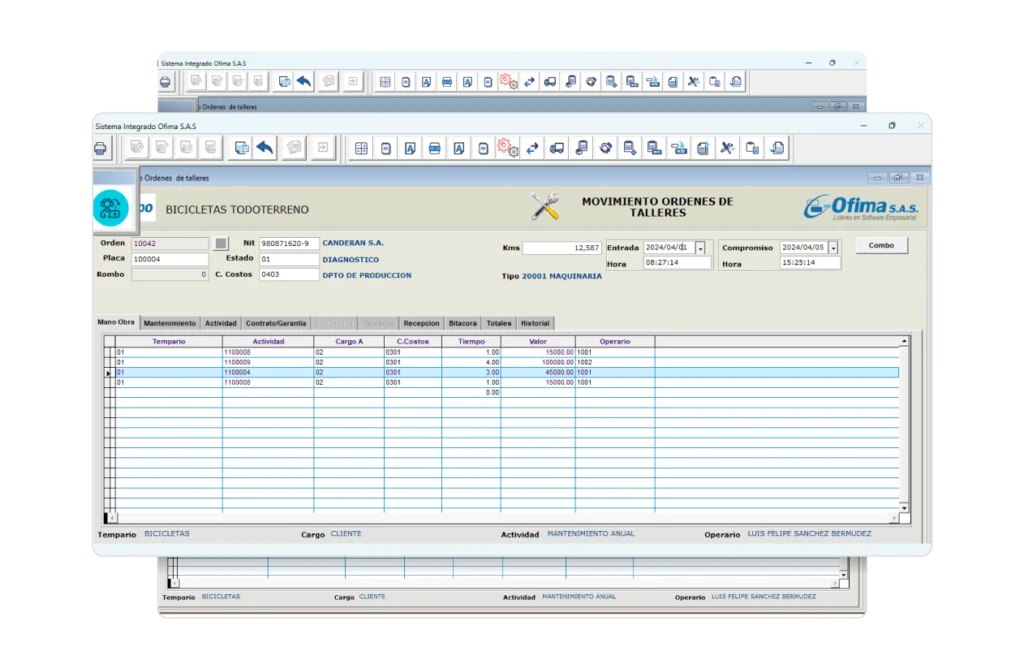Click the CANDERAN S.A. client name
The width and height of the screenshot is (1024, 656).
click(x=353, y=242)
